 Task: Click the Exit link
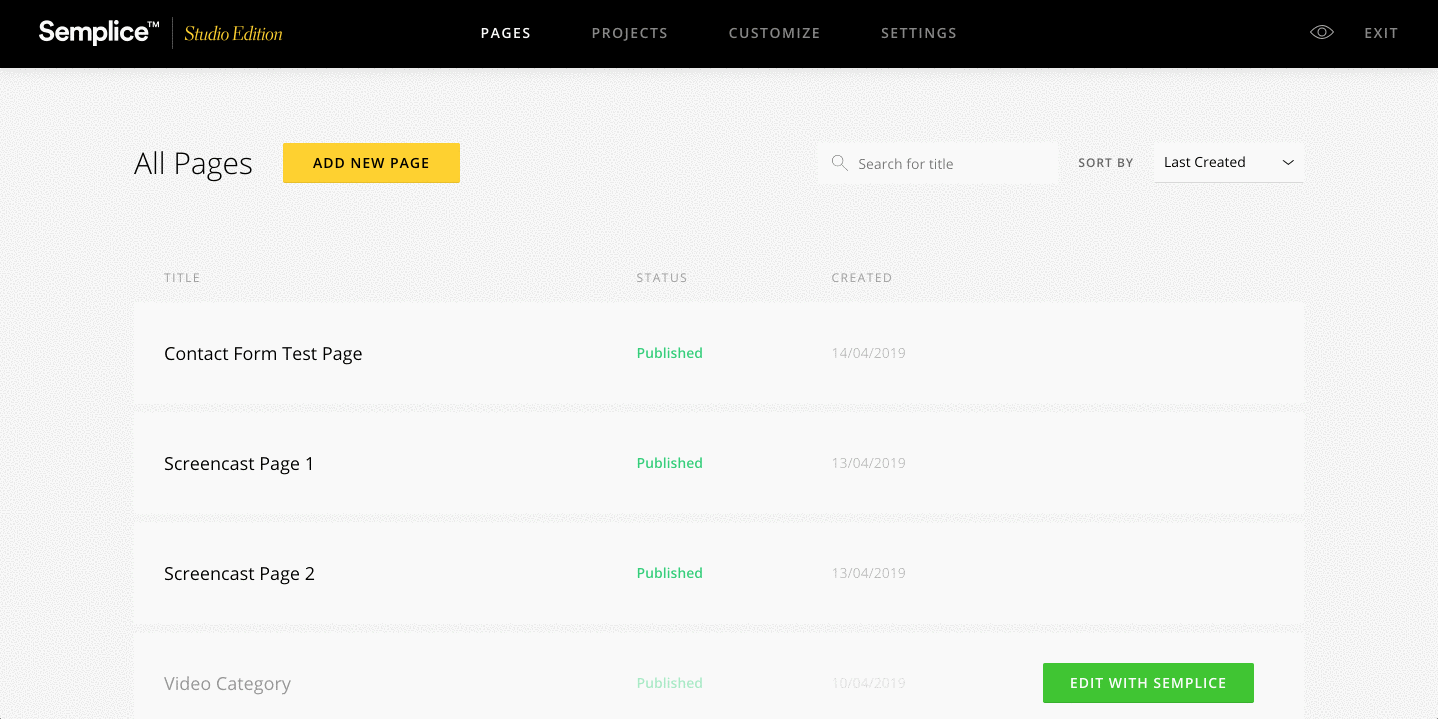point(1381,33)
